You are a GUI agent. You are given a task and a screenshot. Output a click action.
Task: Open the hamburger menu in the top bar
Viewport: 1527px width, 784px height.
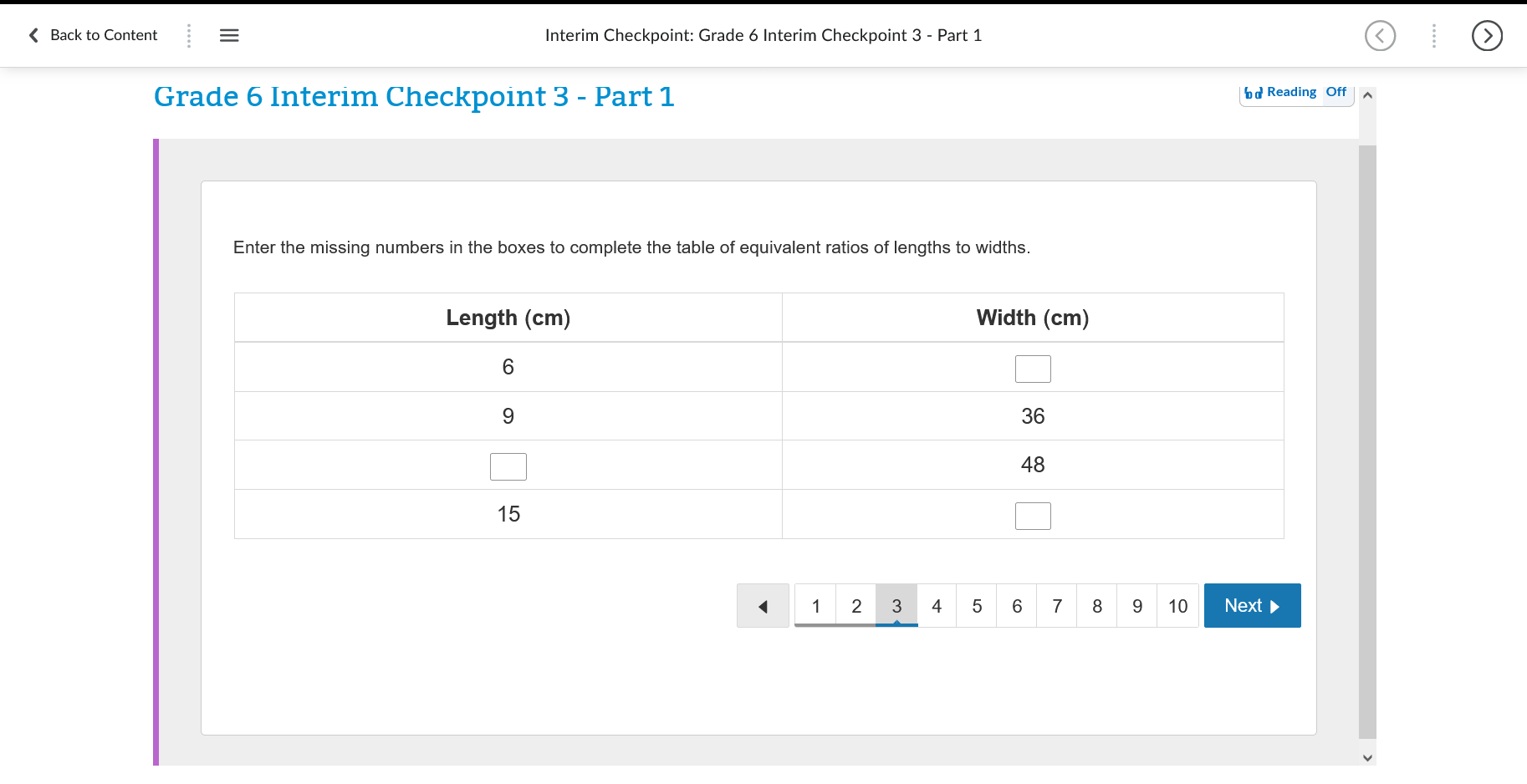click(x=228, y=35)
